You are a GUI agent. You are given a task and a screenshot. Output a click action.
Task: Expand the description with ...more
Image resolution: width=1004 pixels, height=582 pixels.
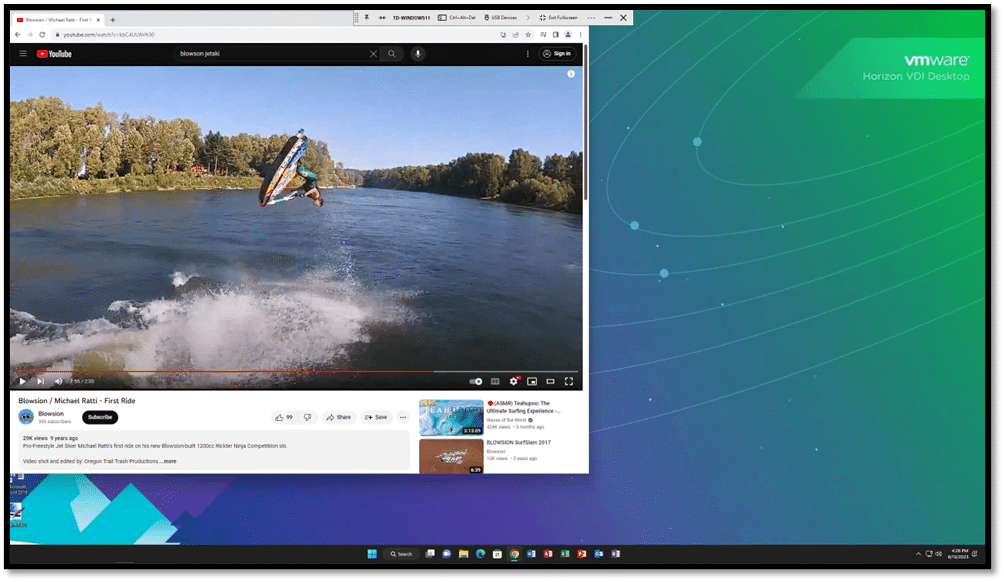tap(168, 462)
